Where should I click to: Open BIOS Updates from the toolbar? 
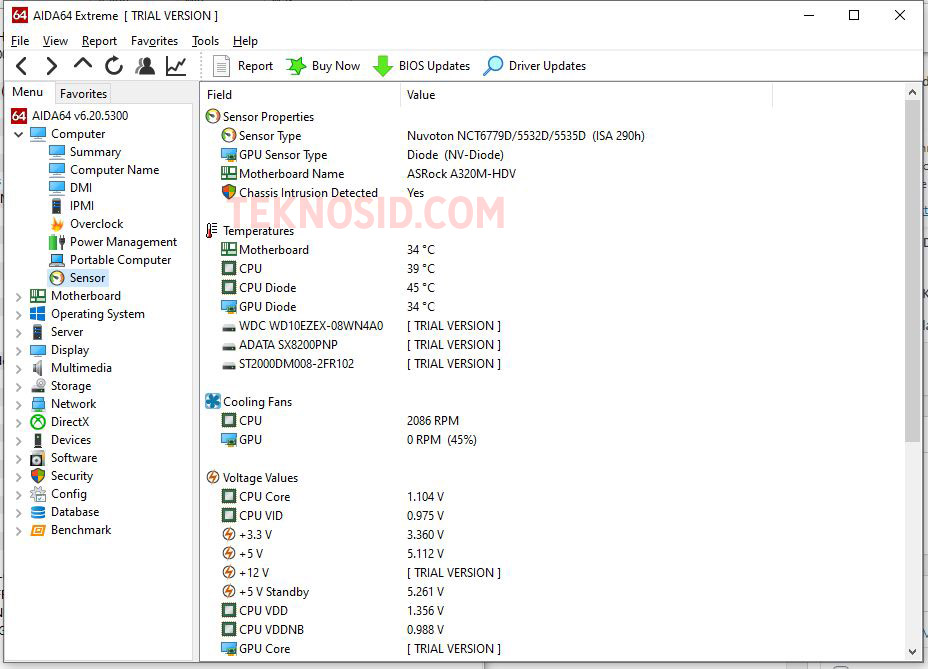click(421, 66)
